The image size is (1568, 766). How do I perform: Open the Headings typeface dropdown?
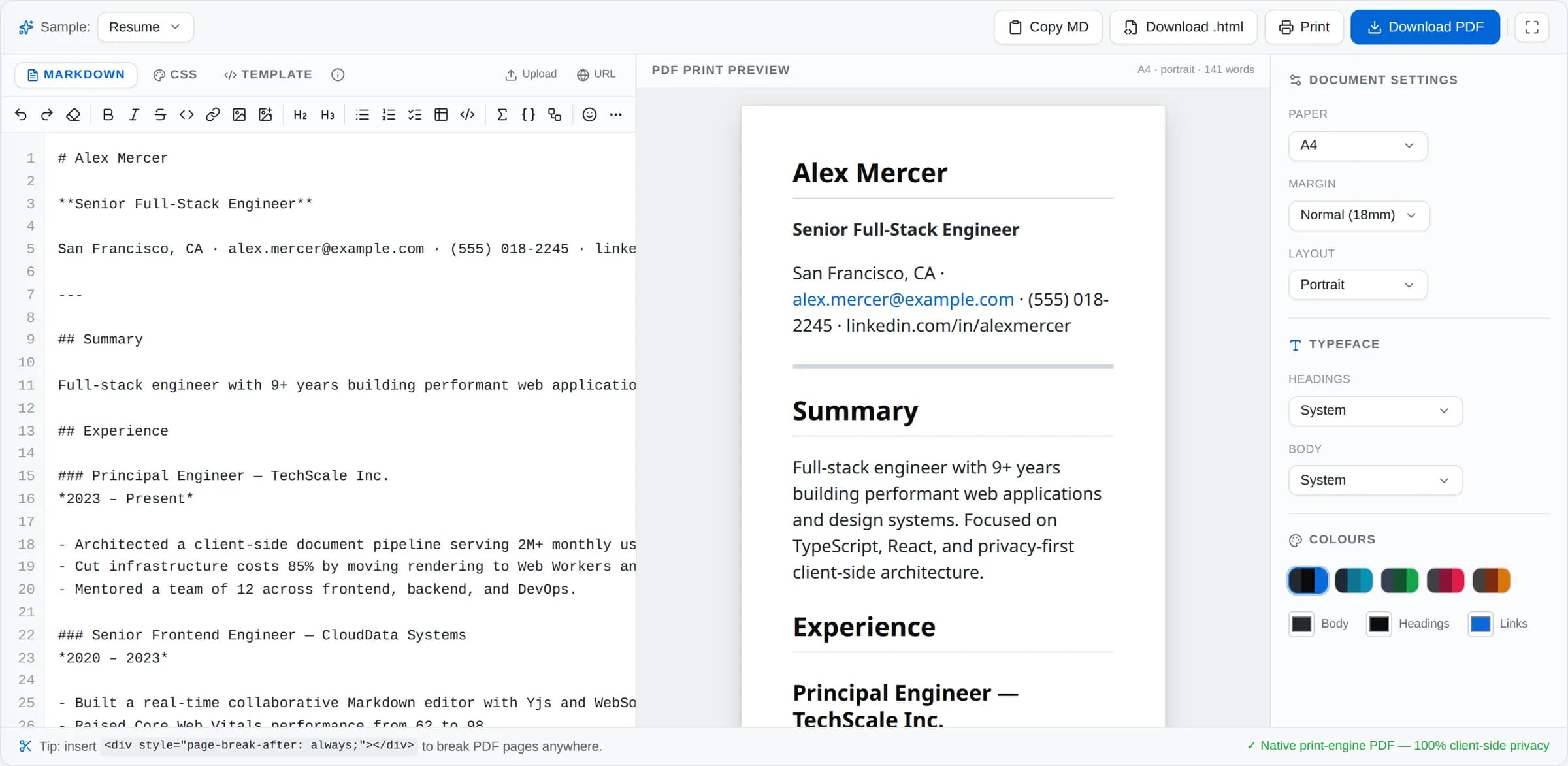point(1375,411)
